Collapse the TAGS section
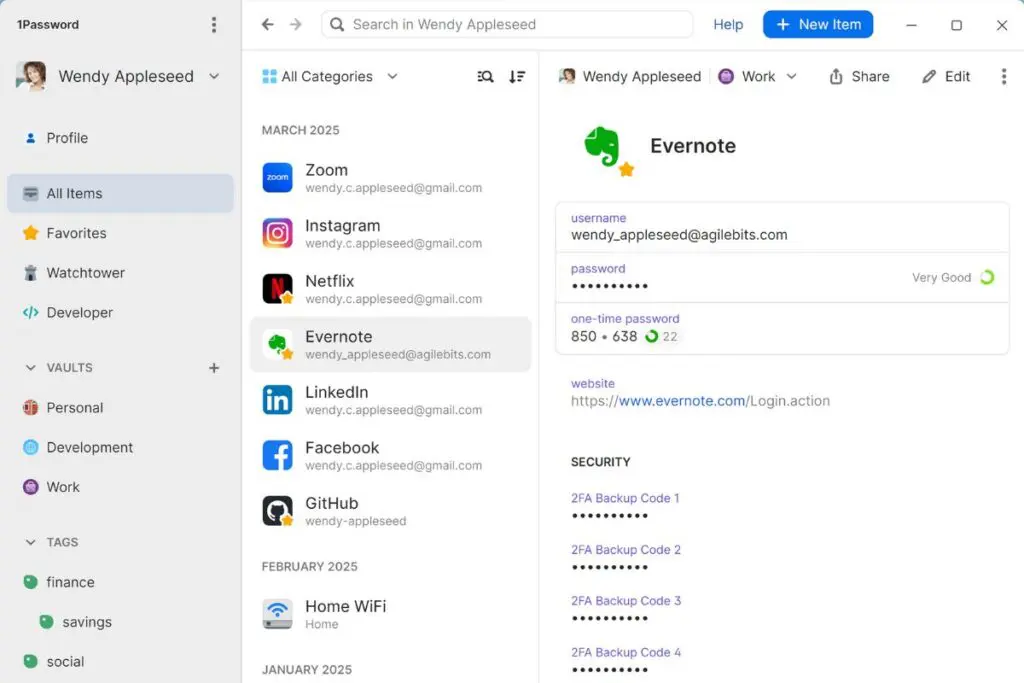The height and width of the screenshot is (683, 1024). pos(30,542)
